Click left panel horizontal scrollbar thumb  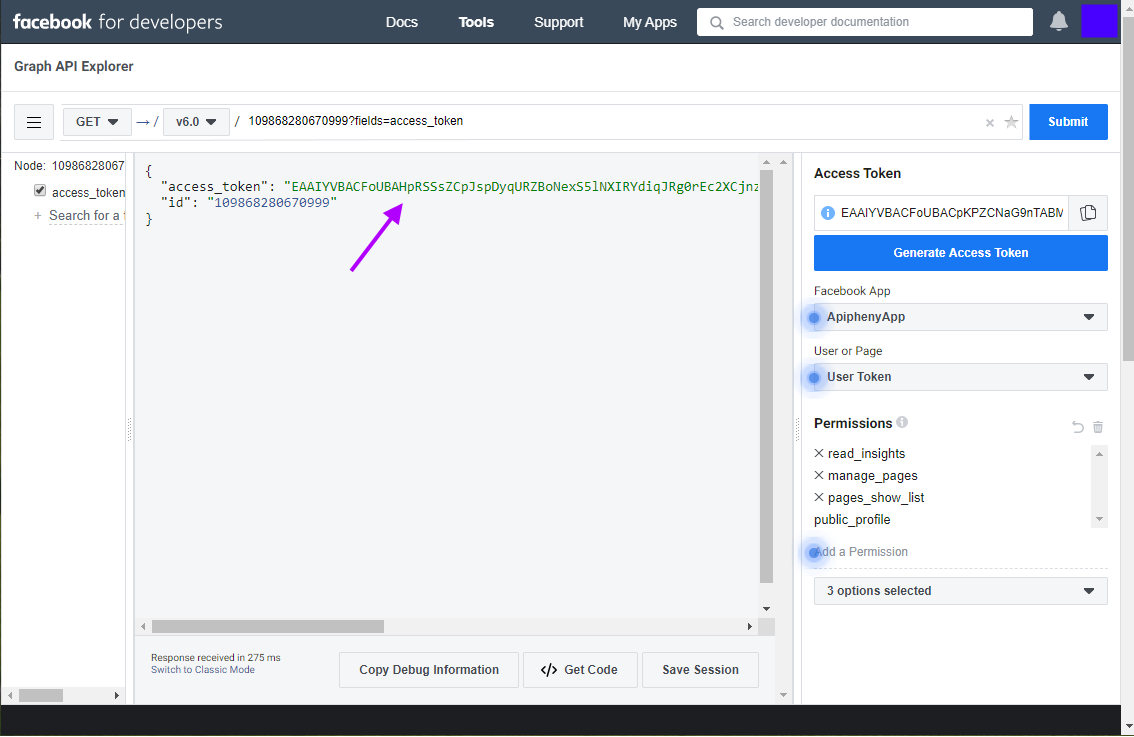(40, 696)
